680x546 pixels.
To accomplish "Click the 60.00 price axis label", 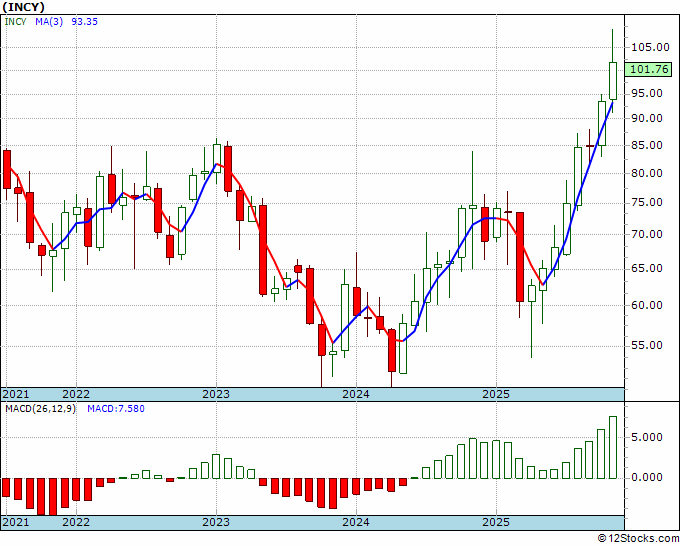I will [647, 305].
